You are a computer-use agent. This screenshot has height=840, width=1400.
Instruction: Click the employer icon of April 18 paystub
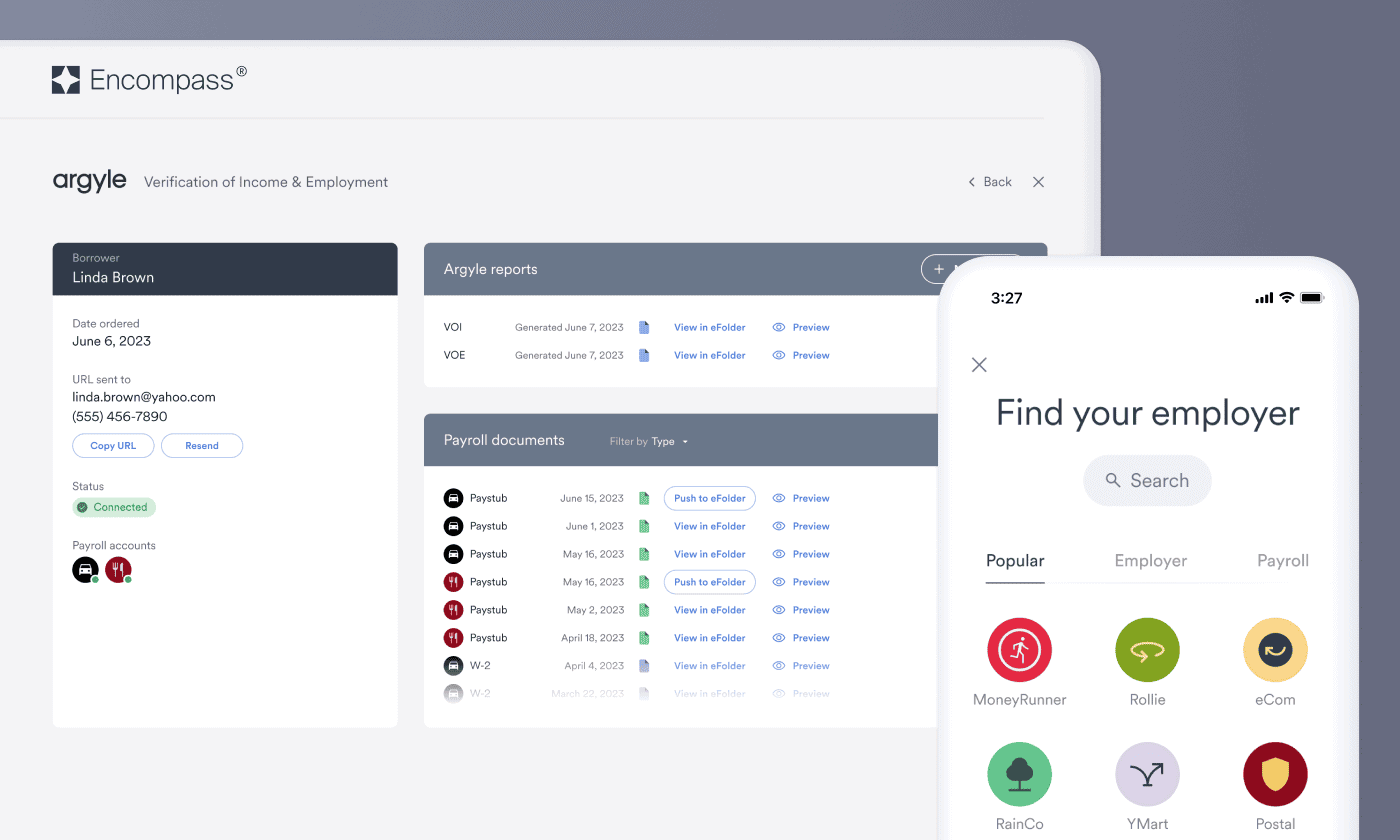click(x=453, y=638)
